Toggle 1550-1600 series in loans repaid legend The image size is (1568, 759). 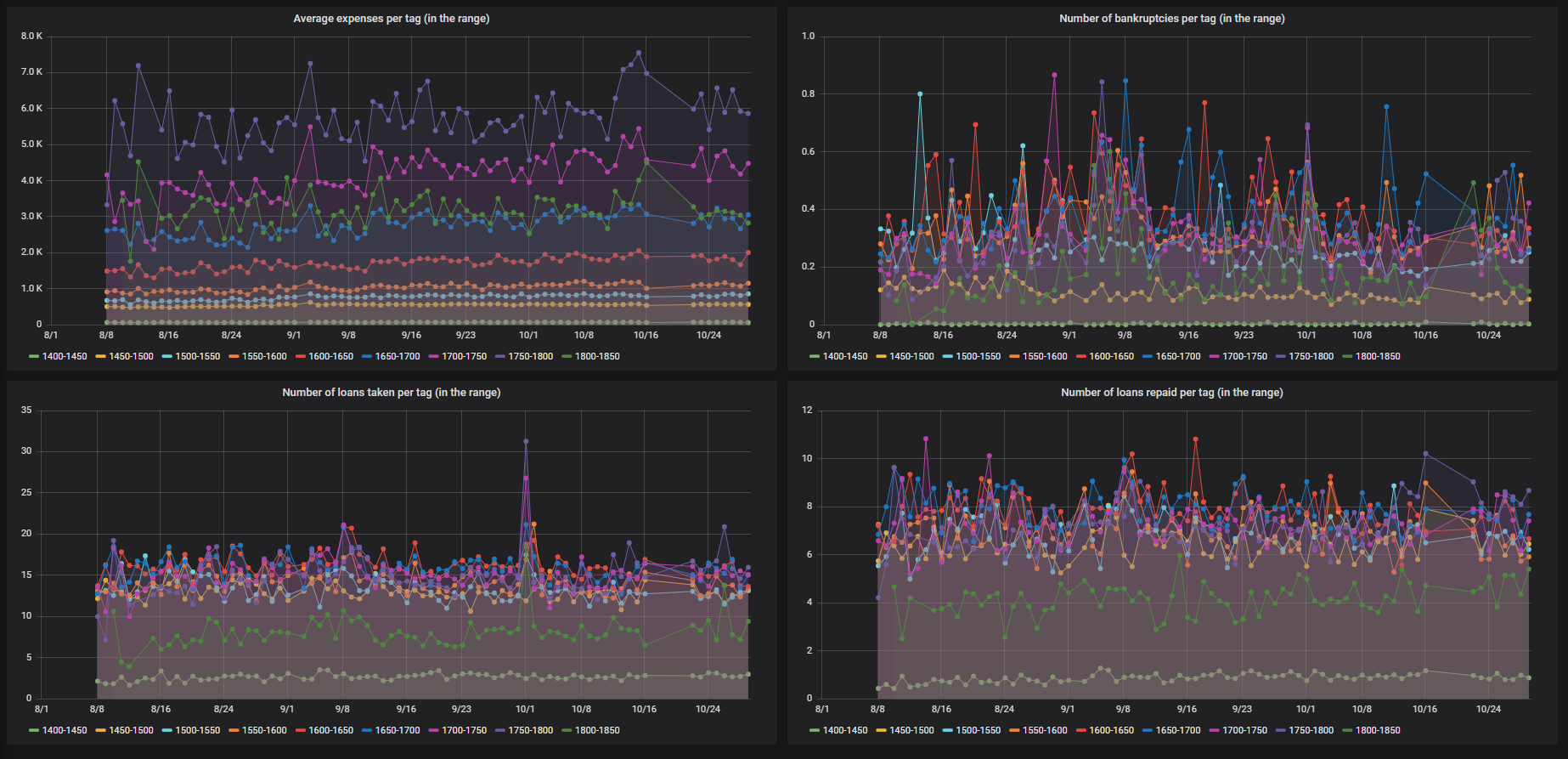click(1038, 730)
